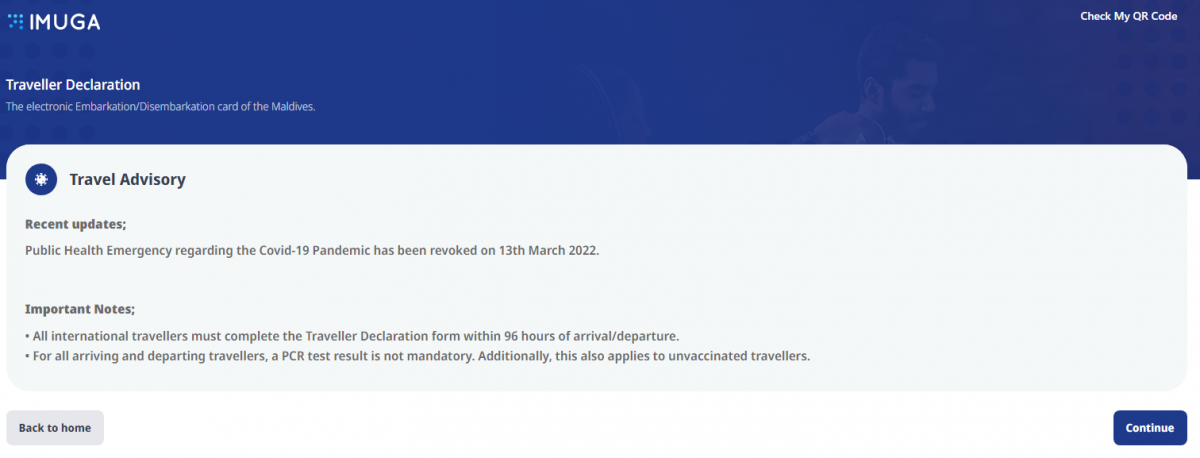The width and height of the screenshot is (1200, 458).
Task: Click the word Maldives in the subtitle
Action: click(x=292, y=106)
